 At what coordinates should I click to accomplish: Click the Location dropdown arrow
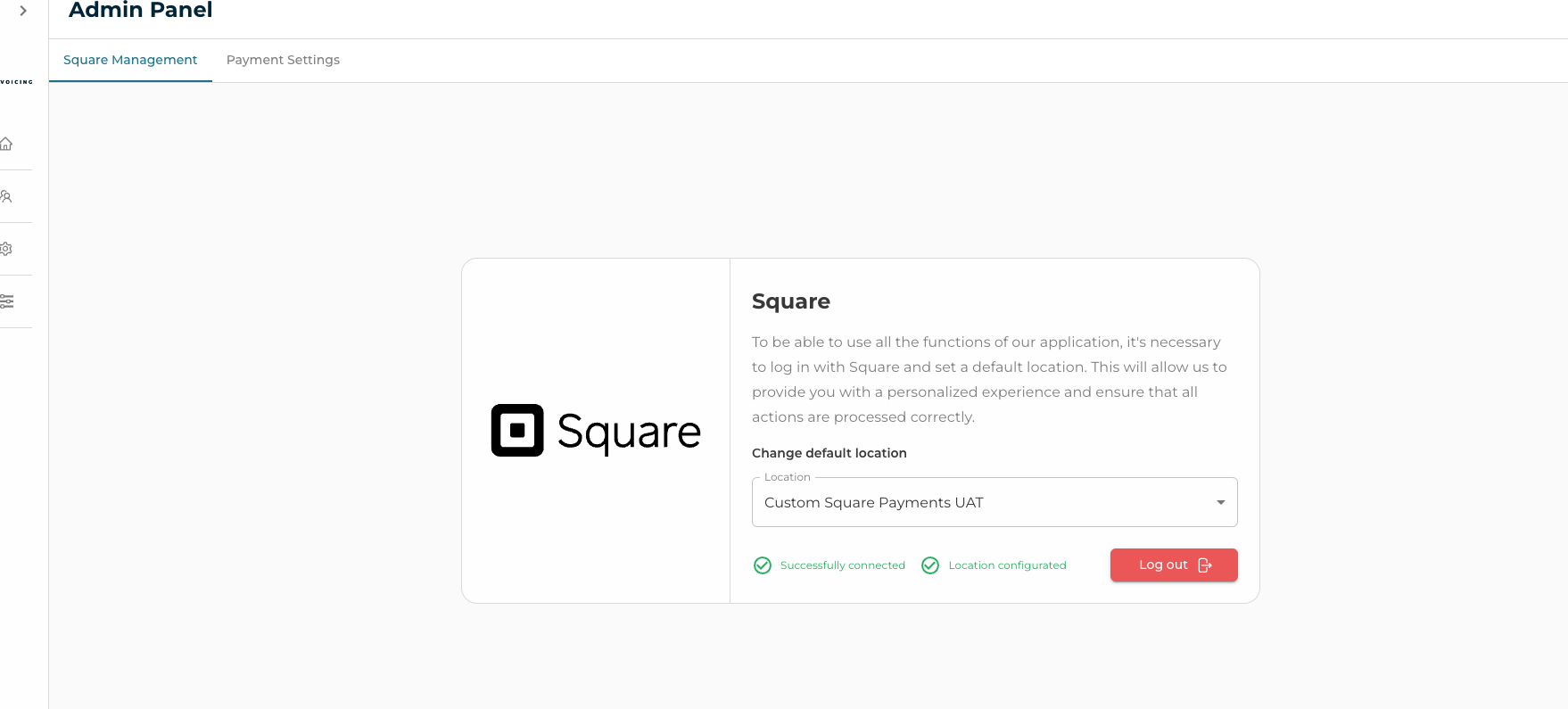click(1220, 503)
